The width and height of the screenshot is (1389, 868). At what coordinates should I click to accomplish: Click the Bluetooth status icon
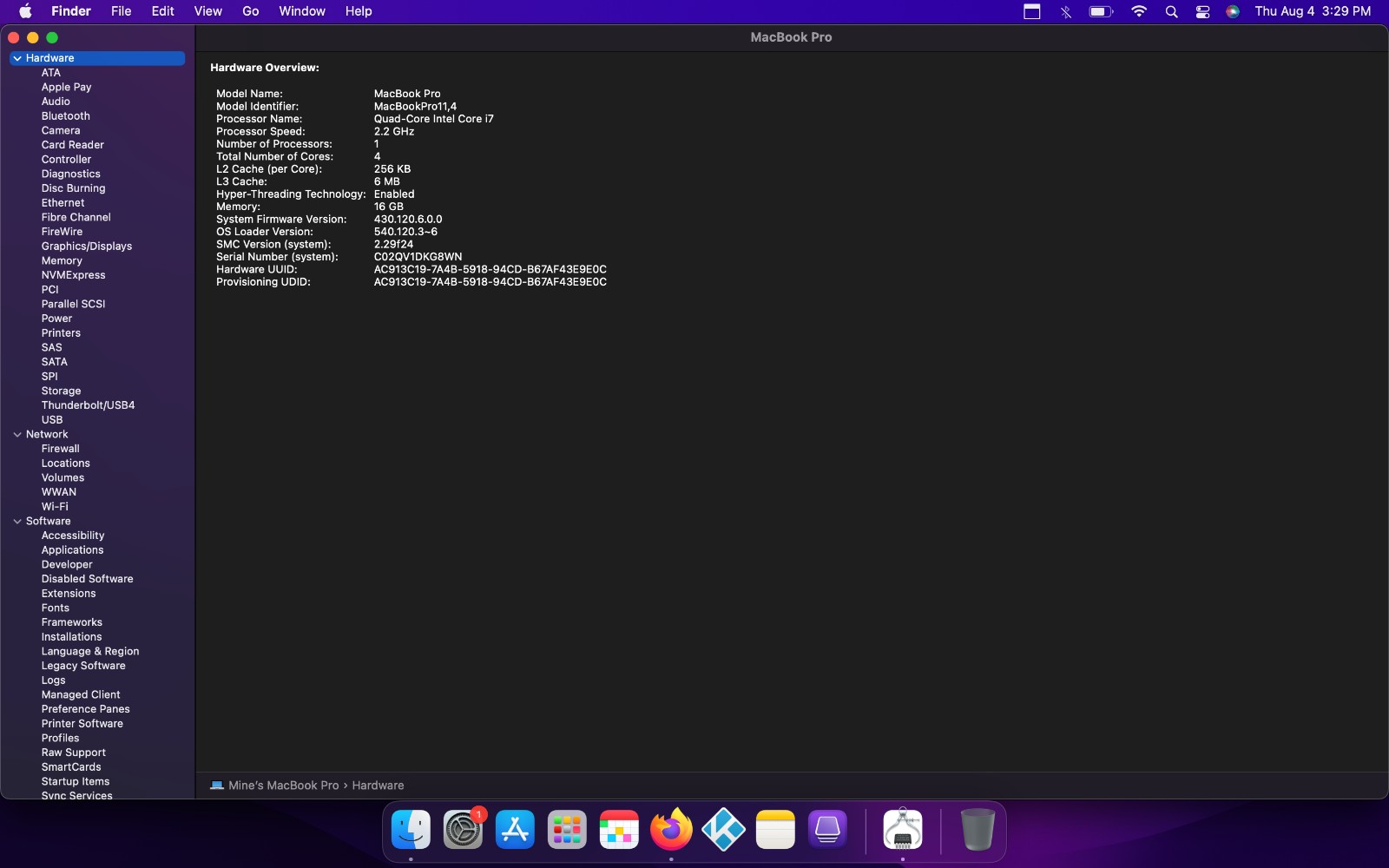1066,11
